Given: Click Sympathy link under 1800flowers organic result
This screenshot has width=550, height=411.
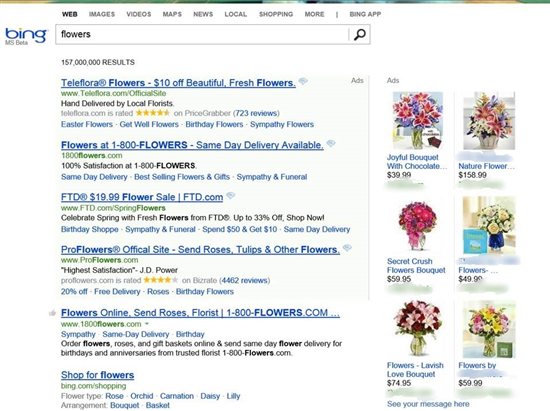Looking at the screenshot, I should tap(78, 334).
